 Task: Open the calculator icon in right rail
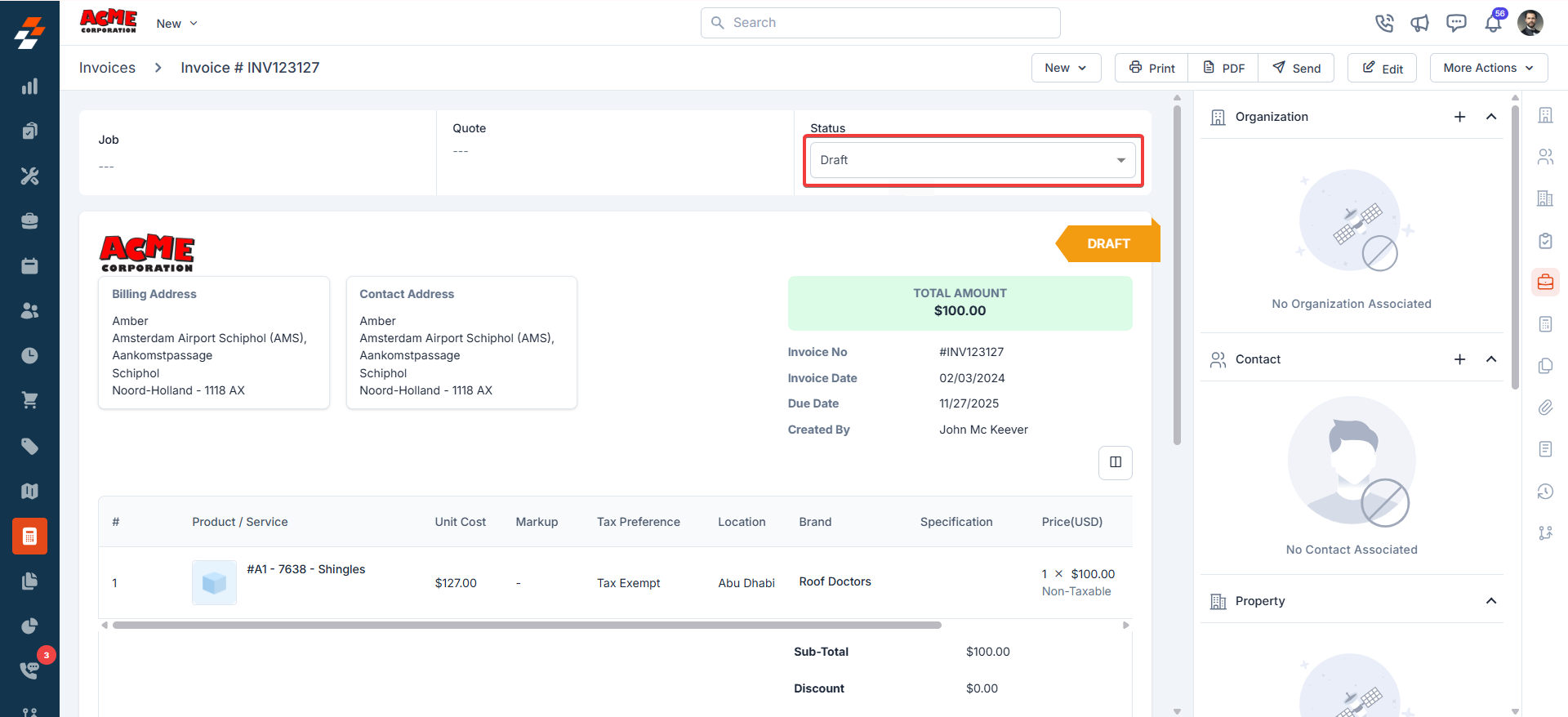click(x=1545, y=324)
